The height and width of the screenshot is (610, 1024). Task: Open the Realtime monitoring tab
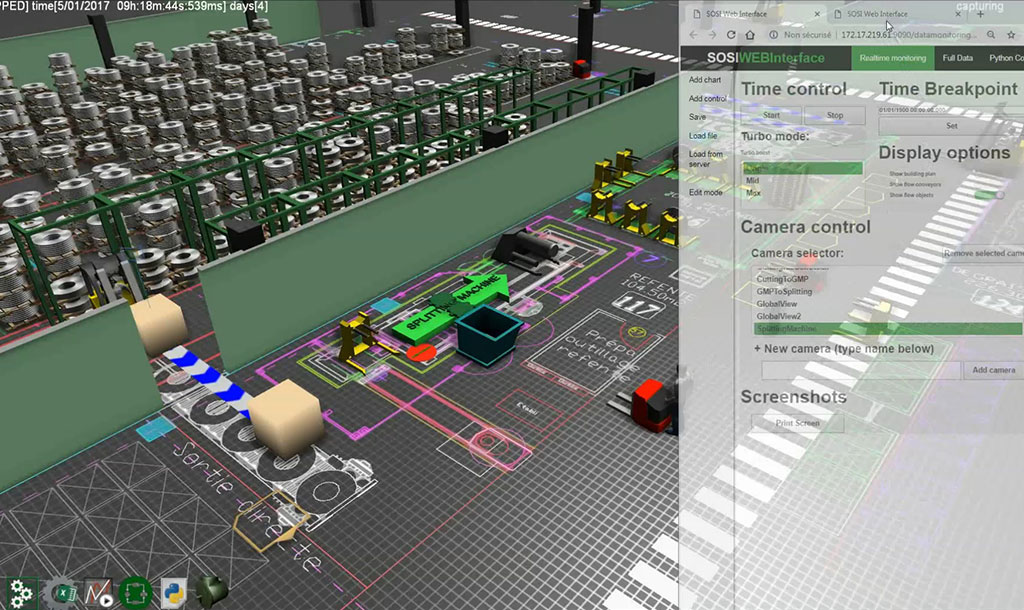pos(894,58)
